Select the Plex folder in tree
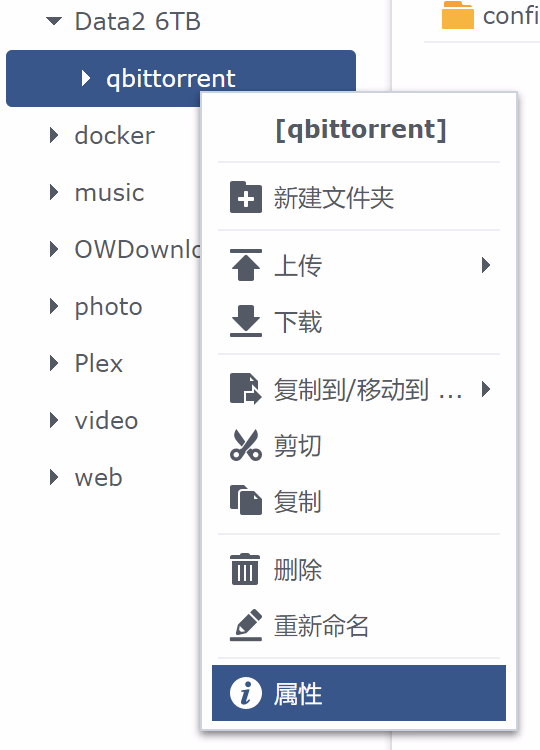This screenshot has width=540, height=750. (x=99, y=364)
